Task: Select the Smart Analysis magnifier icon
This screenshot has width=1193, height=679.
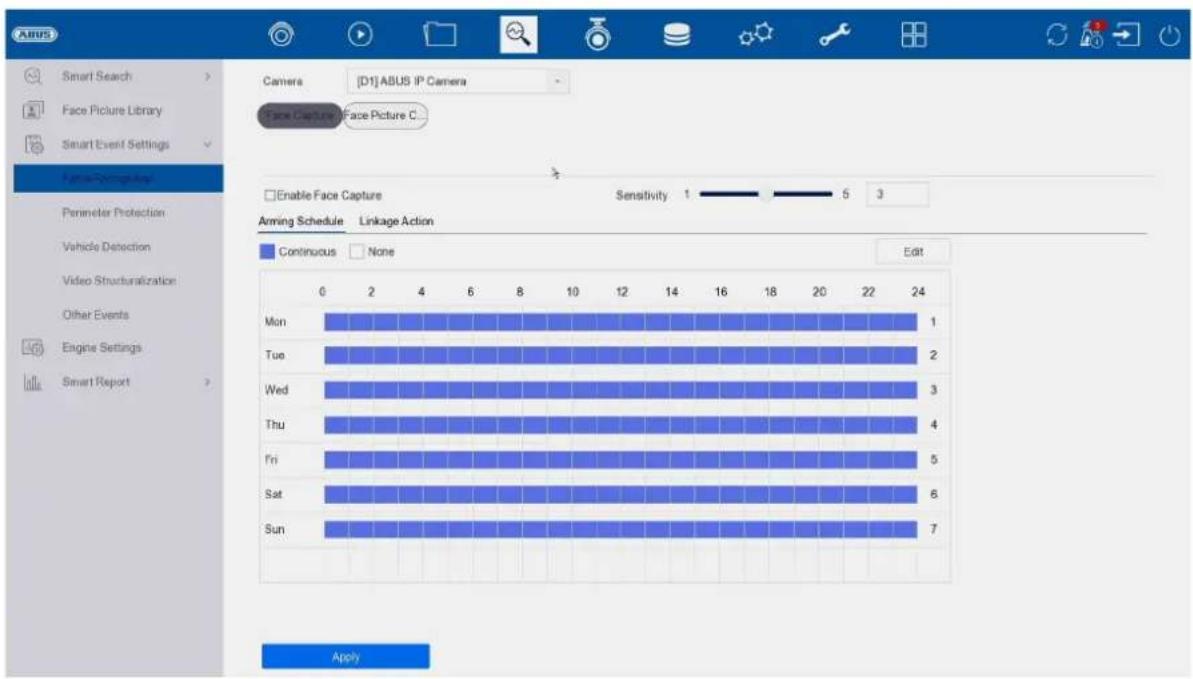Action: click(x=518, y=34)
